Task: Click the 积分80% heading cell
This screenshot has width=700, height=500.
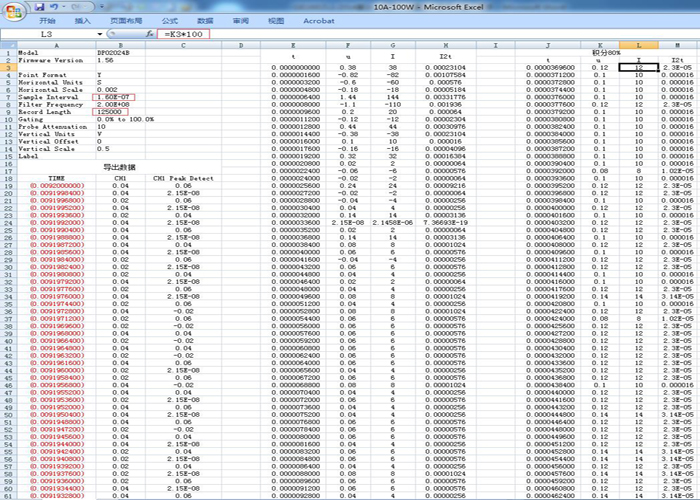Action: 606,53
